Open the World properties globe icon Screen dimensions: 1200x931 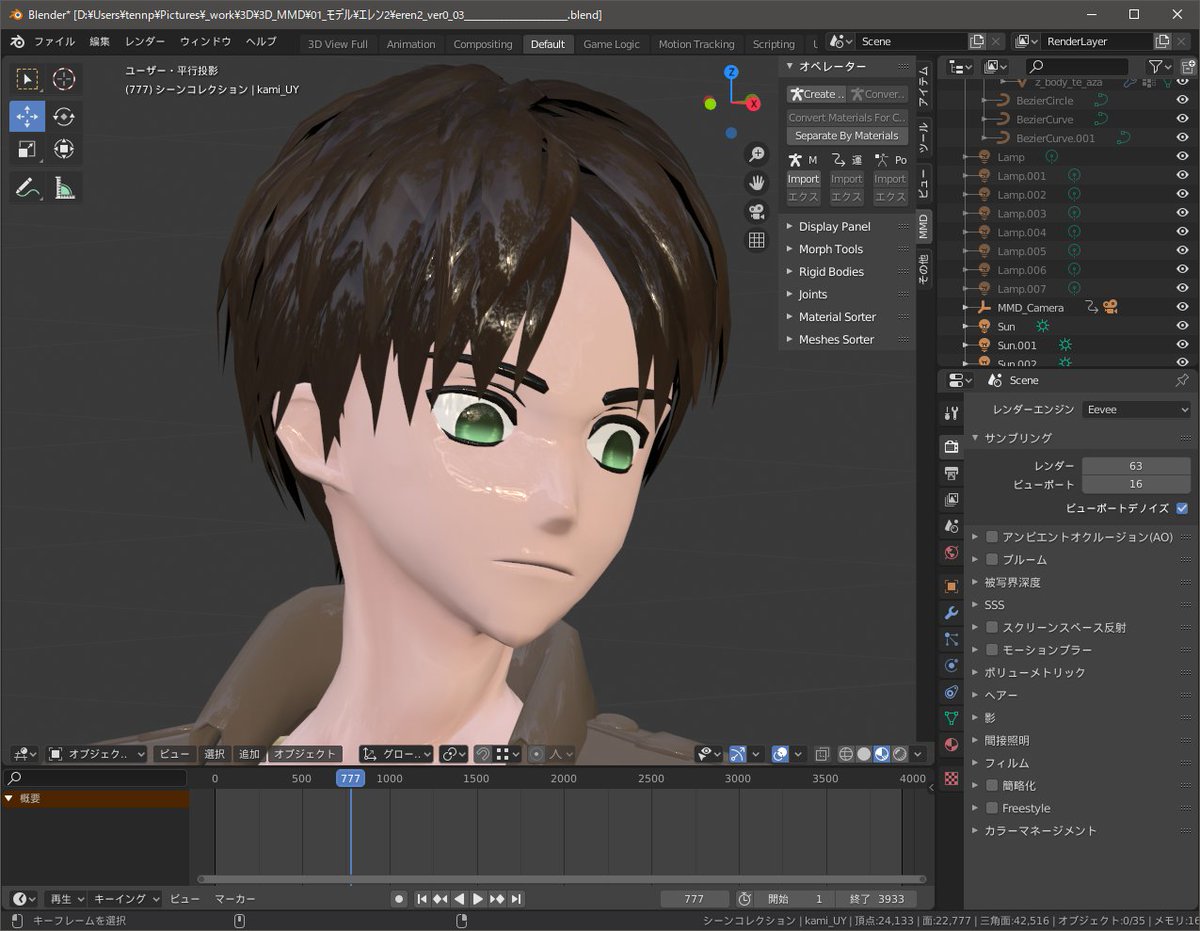[951, 552]
